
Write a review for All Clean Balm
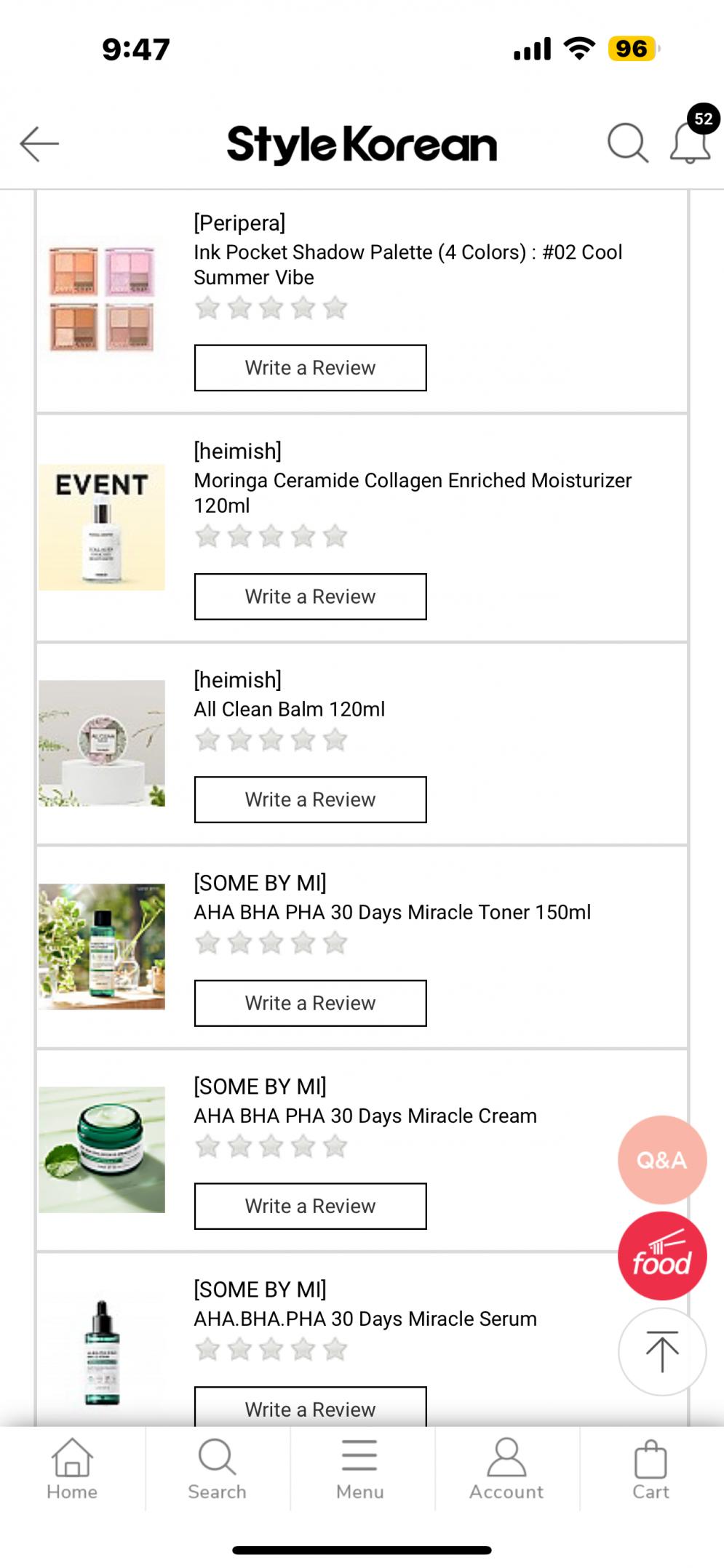point(310,799)
